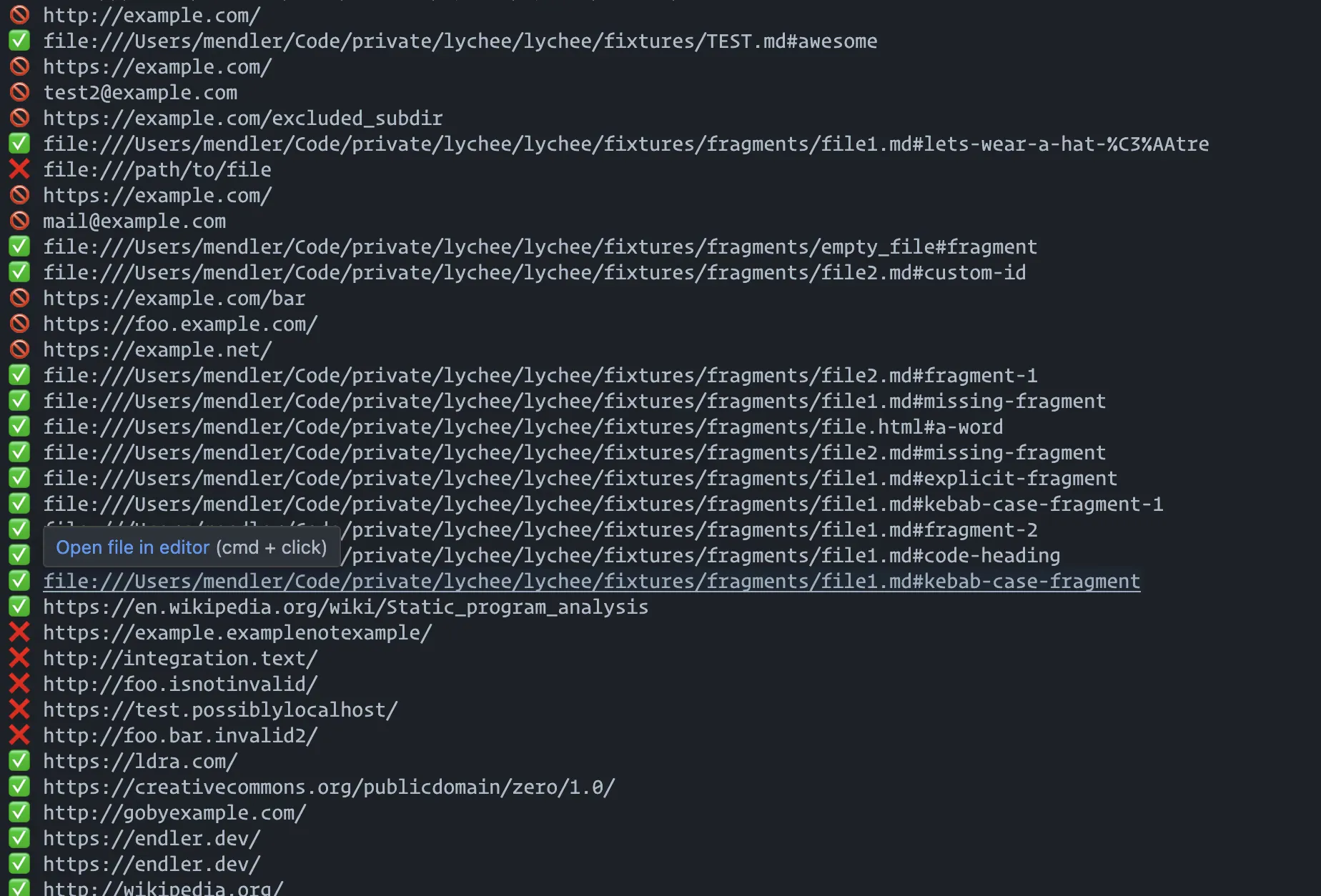
Task: Click the excluded icon next to mail@example.com
Action: 19,221
